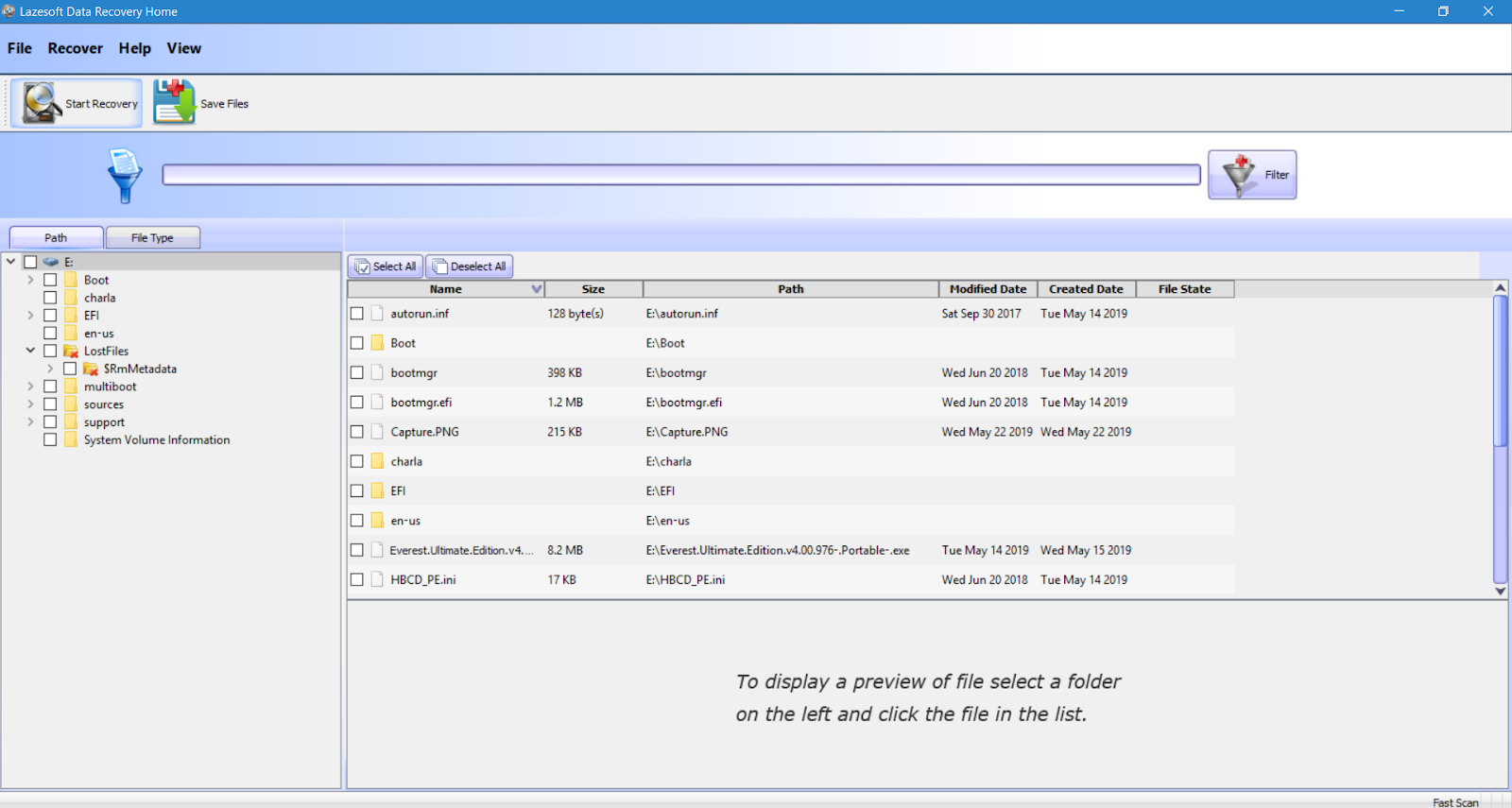Image resolution: width=1512 pixels, height=808 pixels.
Task: Click the Boot folder icon in tree
Action: 71,280
